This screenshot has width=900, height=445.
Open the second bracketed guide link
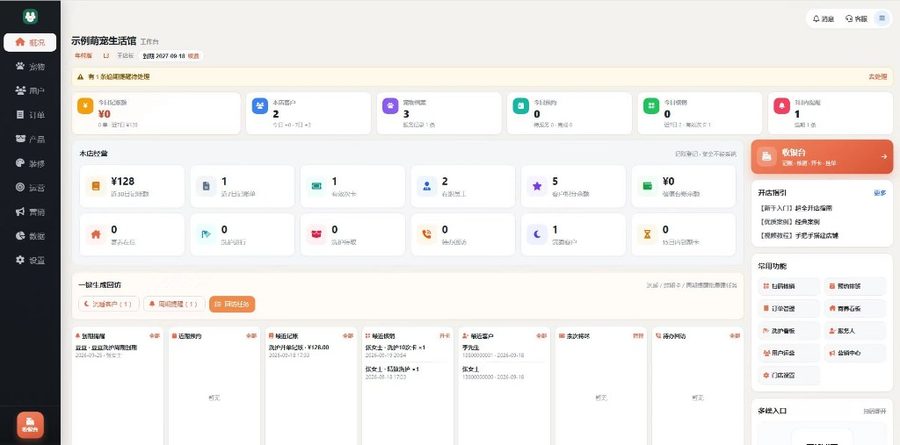[x=789, y=222]
